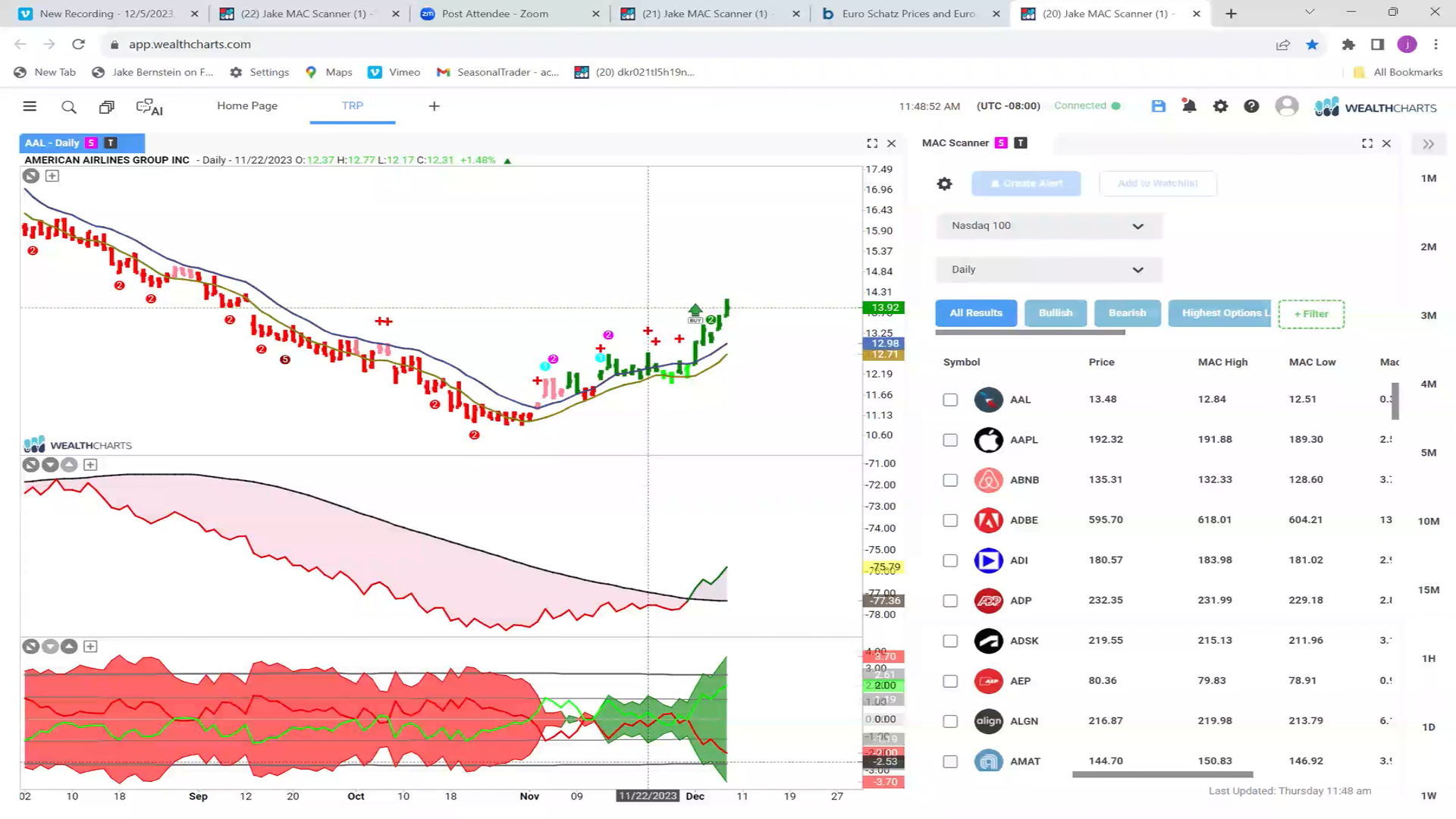Select the All Results filter
The width and height of the screenshot is (1456, 819).
pyautogui.click(x=976, y=313)
